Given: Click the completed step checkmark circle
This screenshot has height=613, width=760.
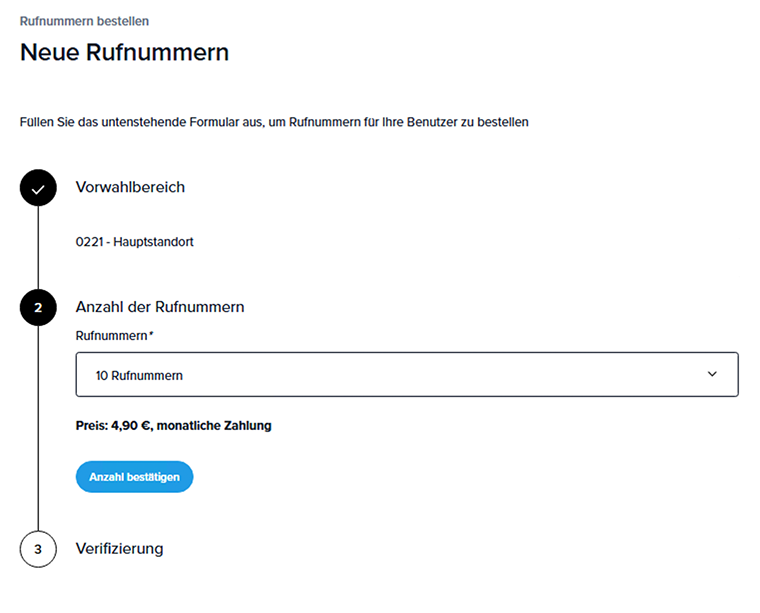Looking at the screenshot, I should point(38,188).
